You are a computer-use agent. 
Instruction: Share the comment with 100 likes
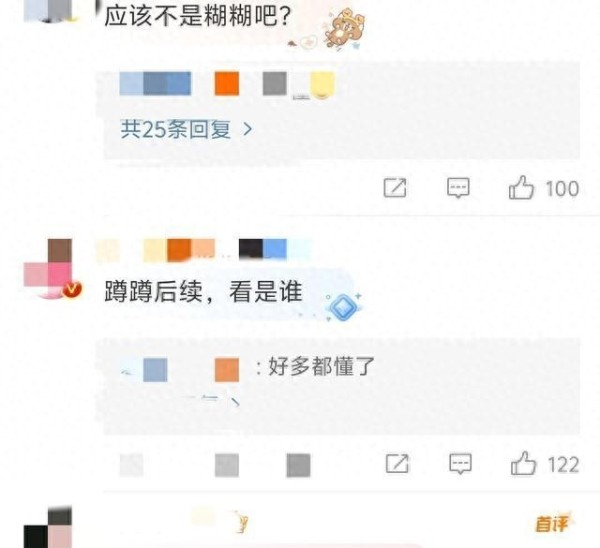[395, 188]
